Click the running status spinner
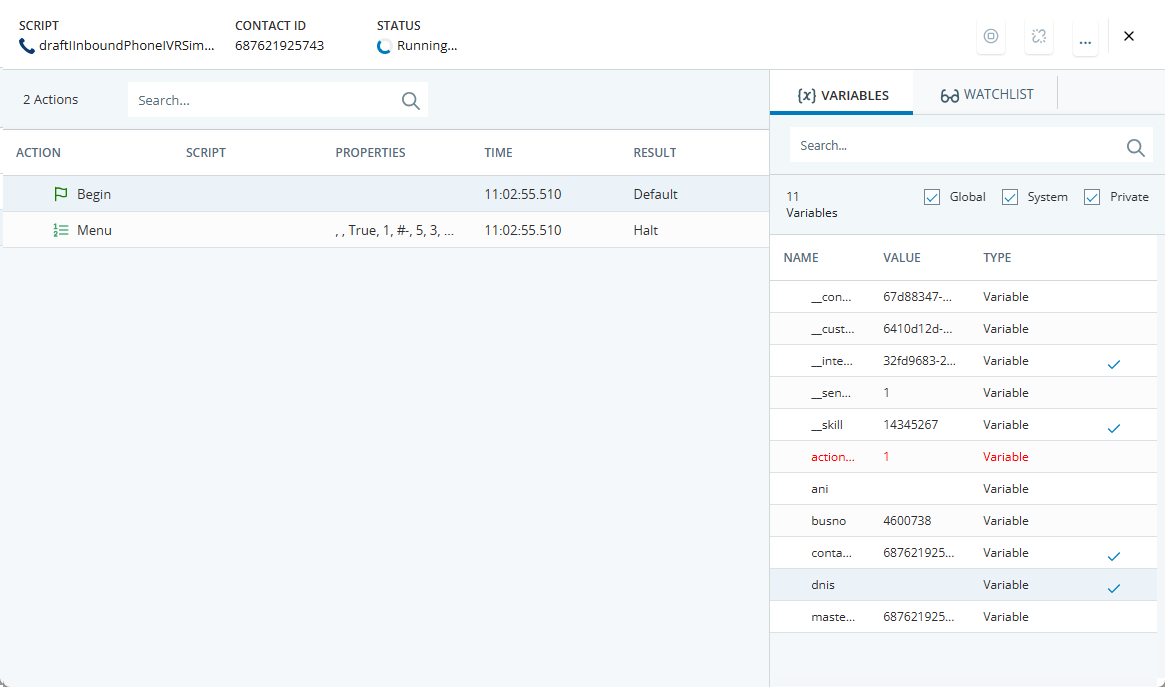 click(384, 46)
